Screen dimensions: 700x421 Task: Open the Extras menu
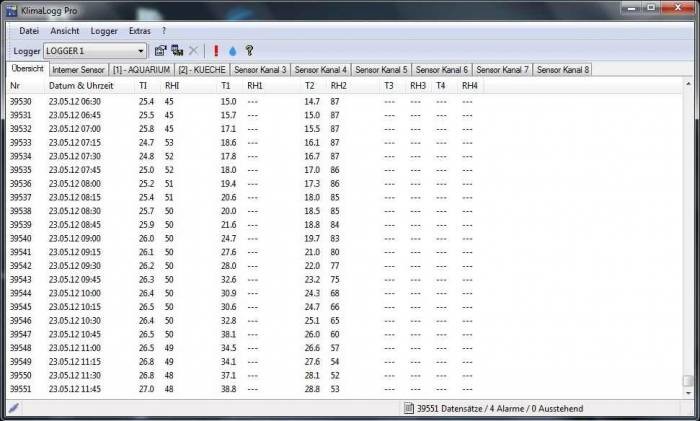[140, 31]
